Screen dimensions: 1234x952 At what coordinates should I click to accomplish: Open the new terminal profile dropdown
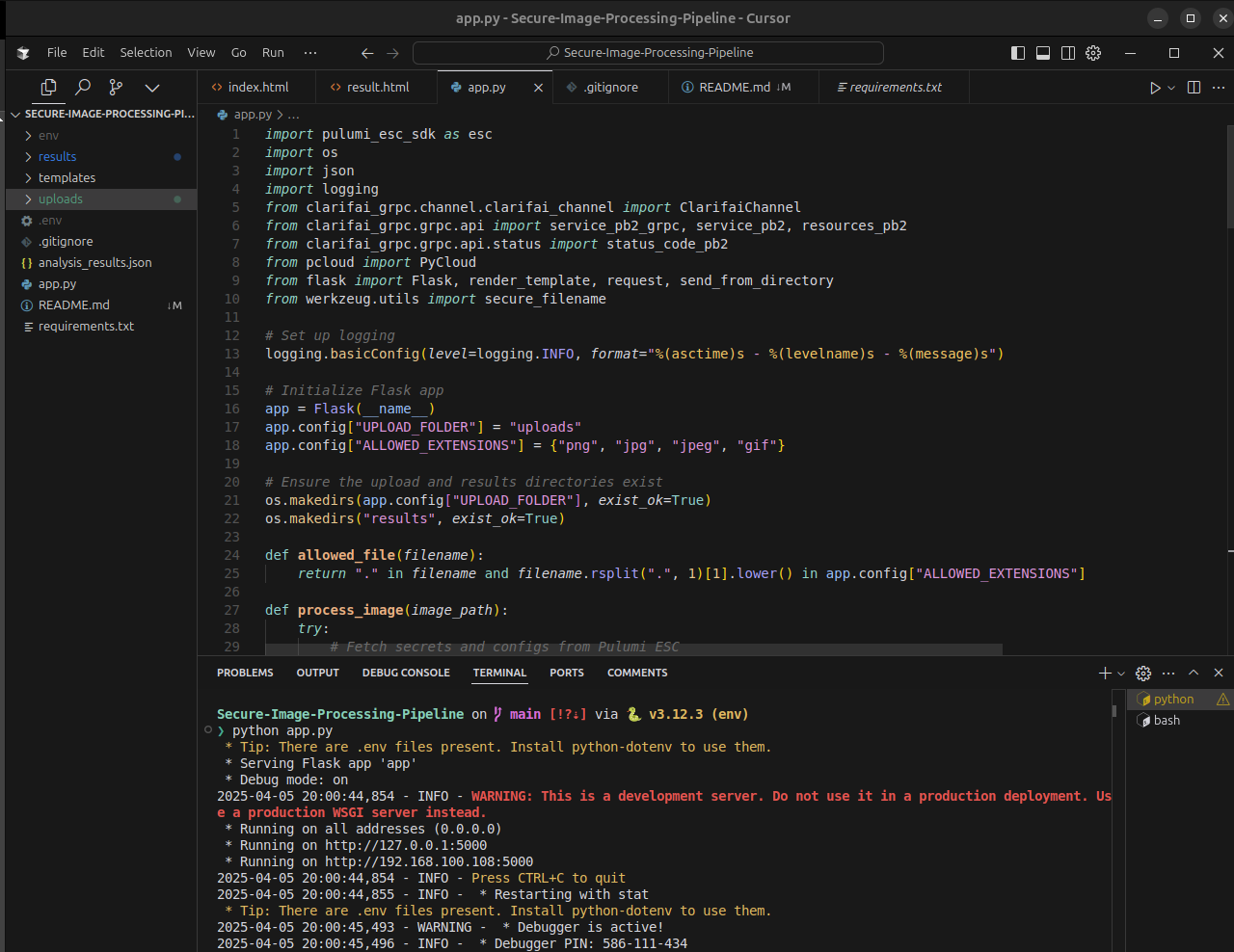[1121, 674]
